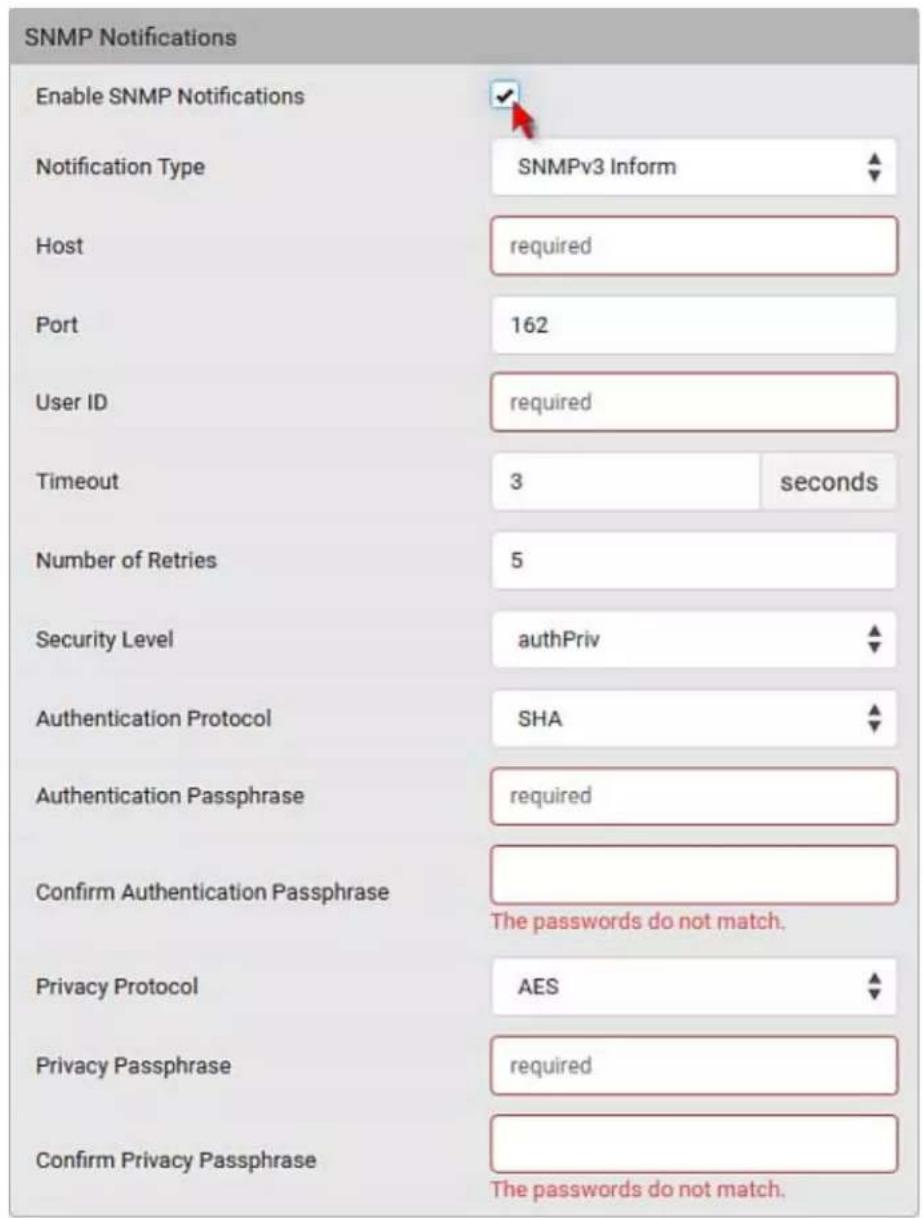This screenshot has height=1218, width=923.
Task: Select the Number of Retries field
Action: pos(694,560)
